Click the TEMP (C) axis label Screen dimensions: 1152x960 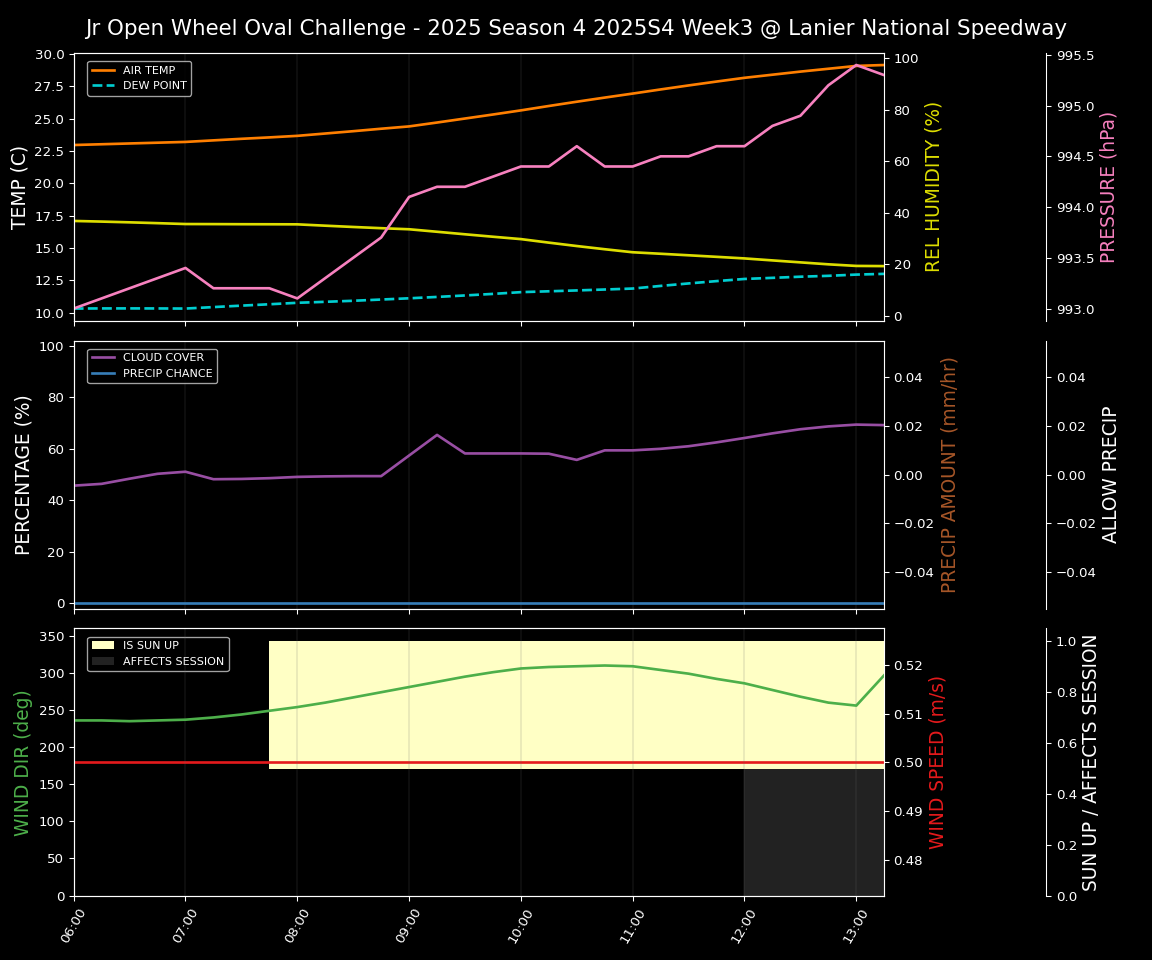(20, 187)
